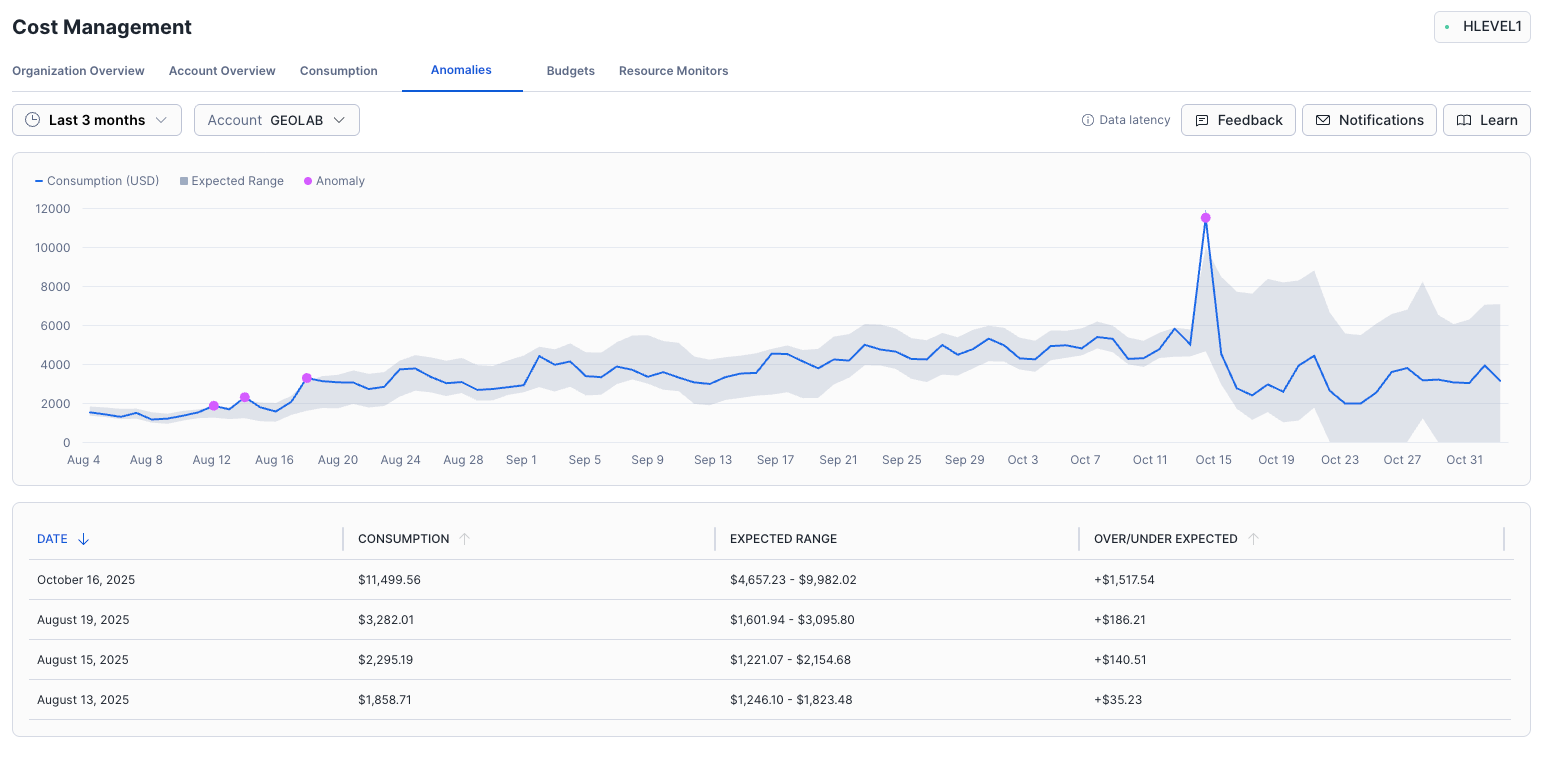
Task: Click the clock icon in the time filter
Action: (30, 119)
